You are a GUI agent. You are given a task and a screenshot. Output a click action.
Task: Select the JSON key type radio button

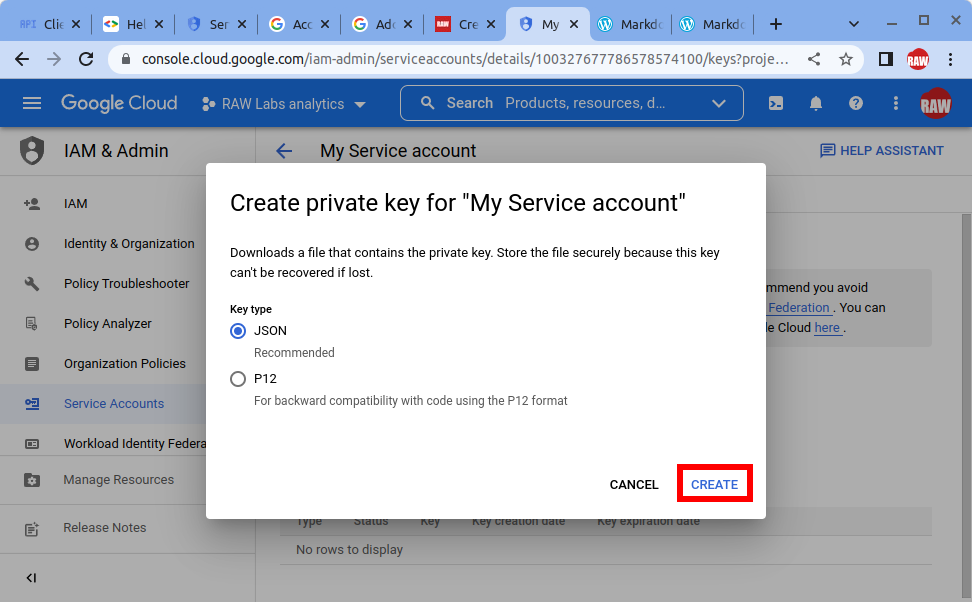point(238,331)
